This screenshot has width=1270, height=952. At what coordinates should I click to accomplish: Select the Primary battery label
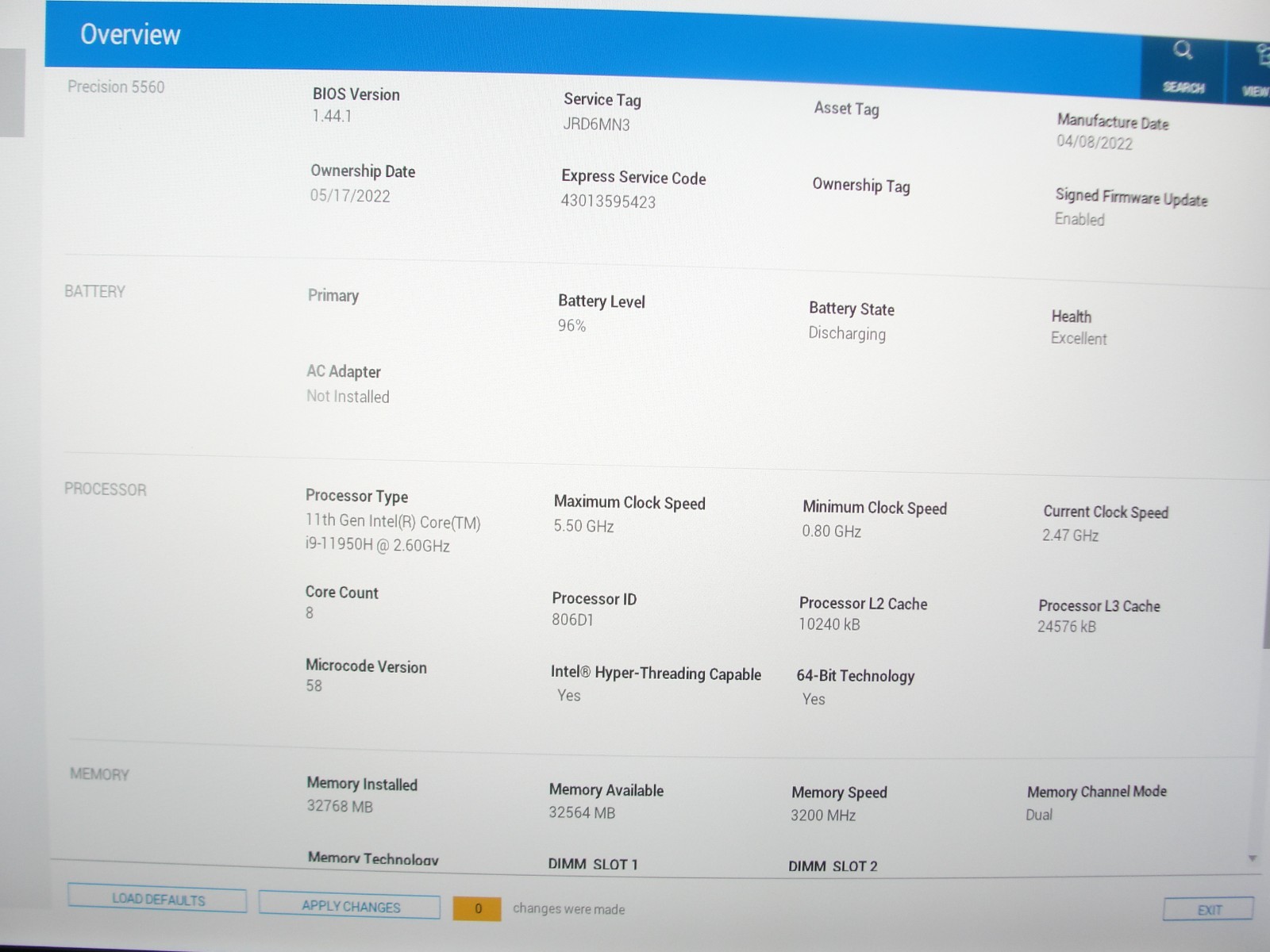333,295
